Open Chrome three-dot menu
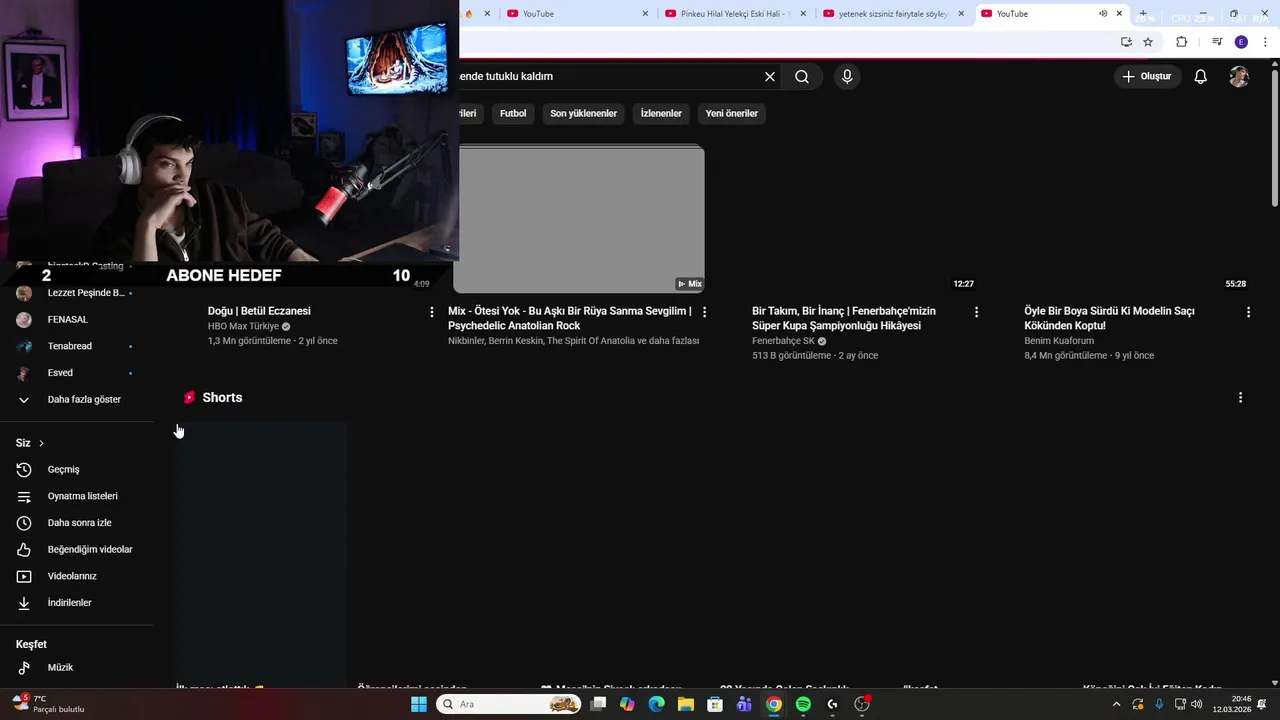Image resolution: width=1280 pixels, height=720 pixels. [1264, 42]
